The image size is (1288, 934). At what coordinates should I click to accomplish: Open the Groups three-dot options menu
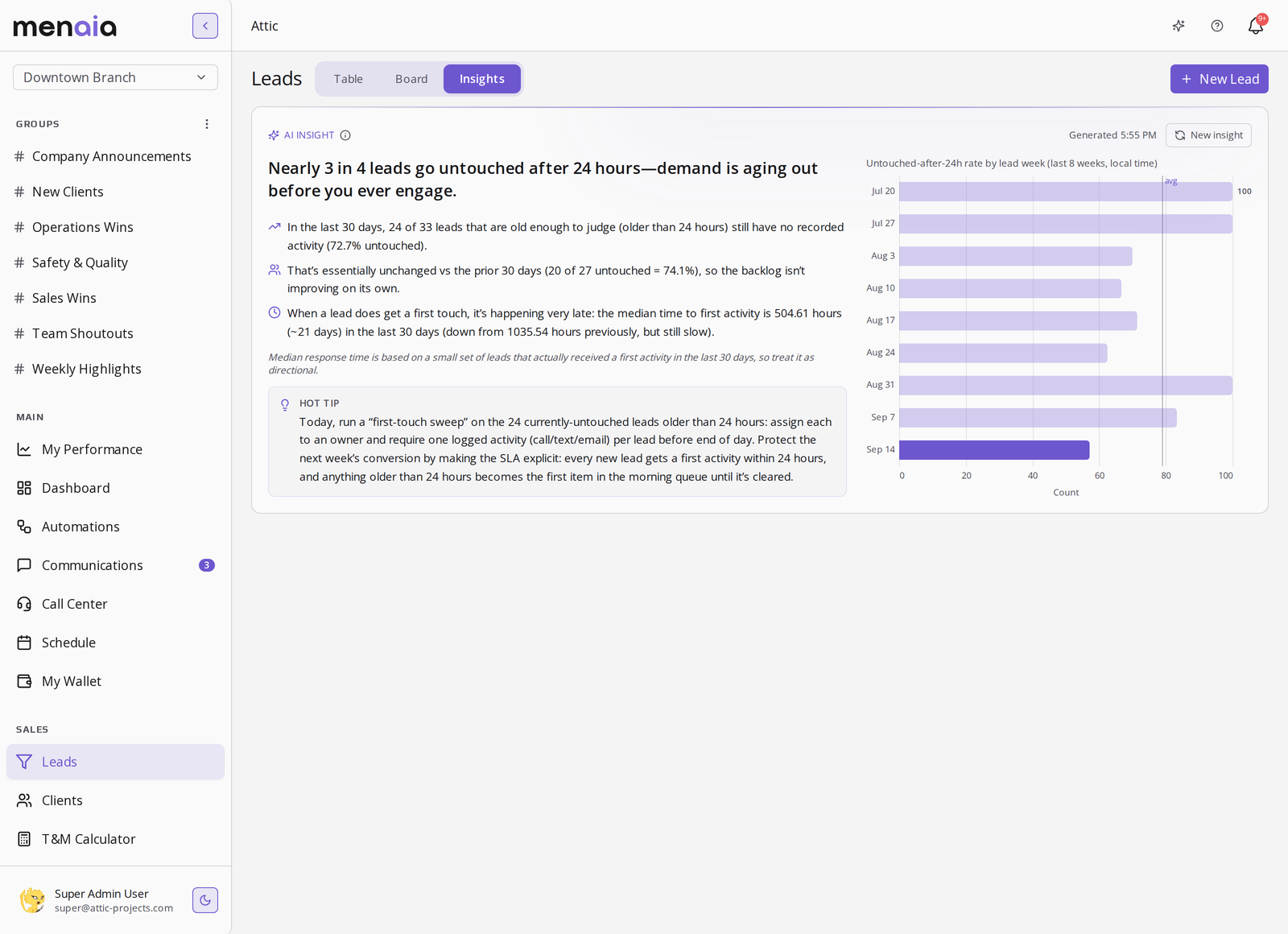pos(207,124)
